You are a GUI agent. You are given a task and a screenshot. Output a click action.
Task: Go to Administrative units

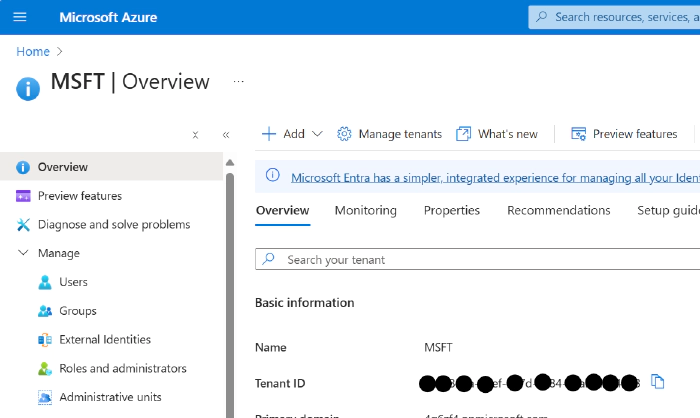110,397
